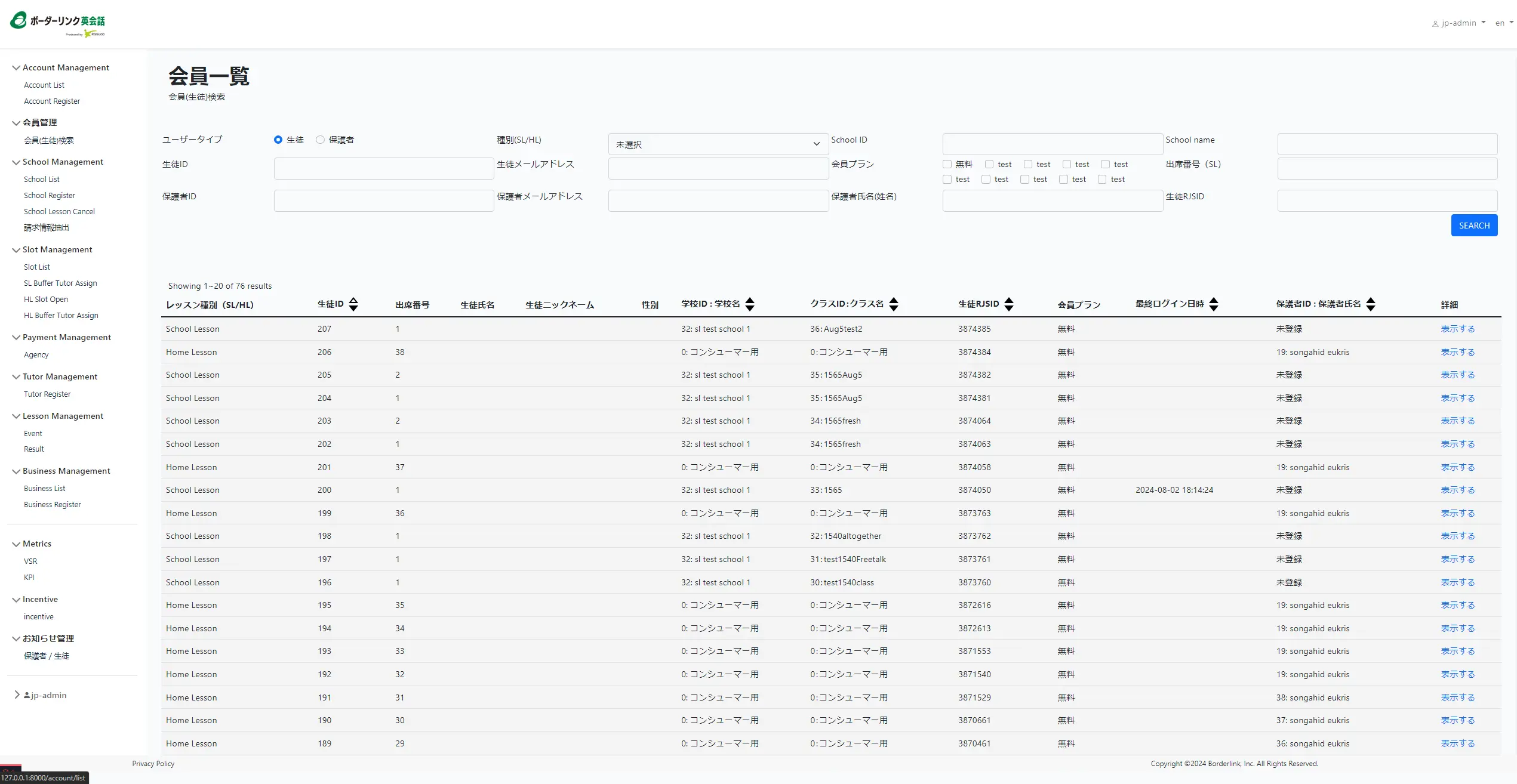Screen dimensions: 1517x784
Task: Select the 生徒 user type radio
Action: tap(278, 140)
